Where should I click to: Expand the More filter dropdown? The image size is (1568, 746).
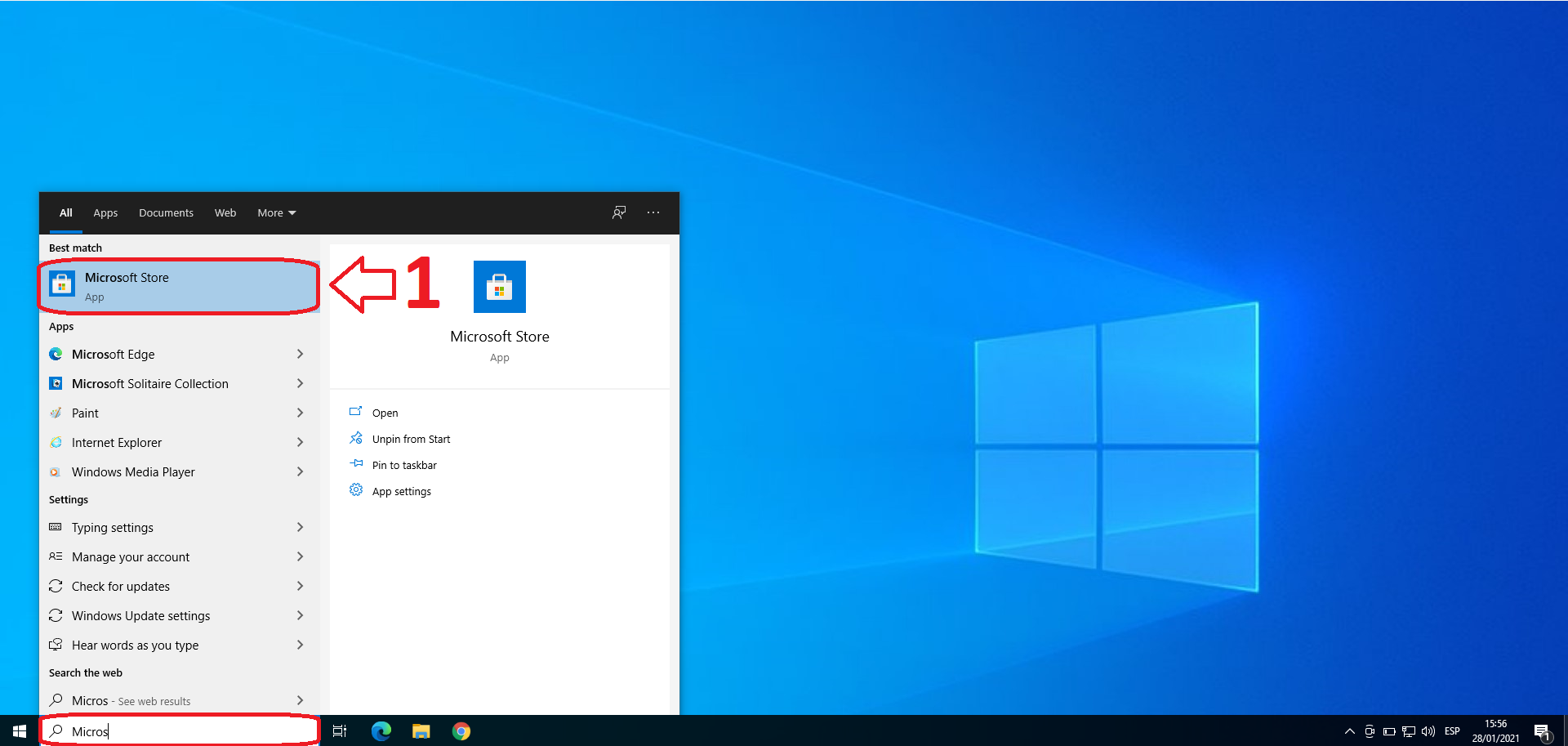pyautogui.click(x=276, y=212)
